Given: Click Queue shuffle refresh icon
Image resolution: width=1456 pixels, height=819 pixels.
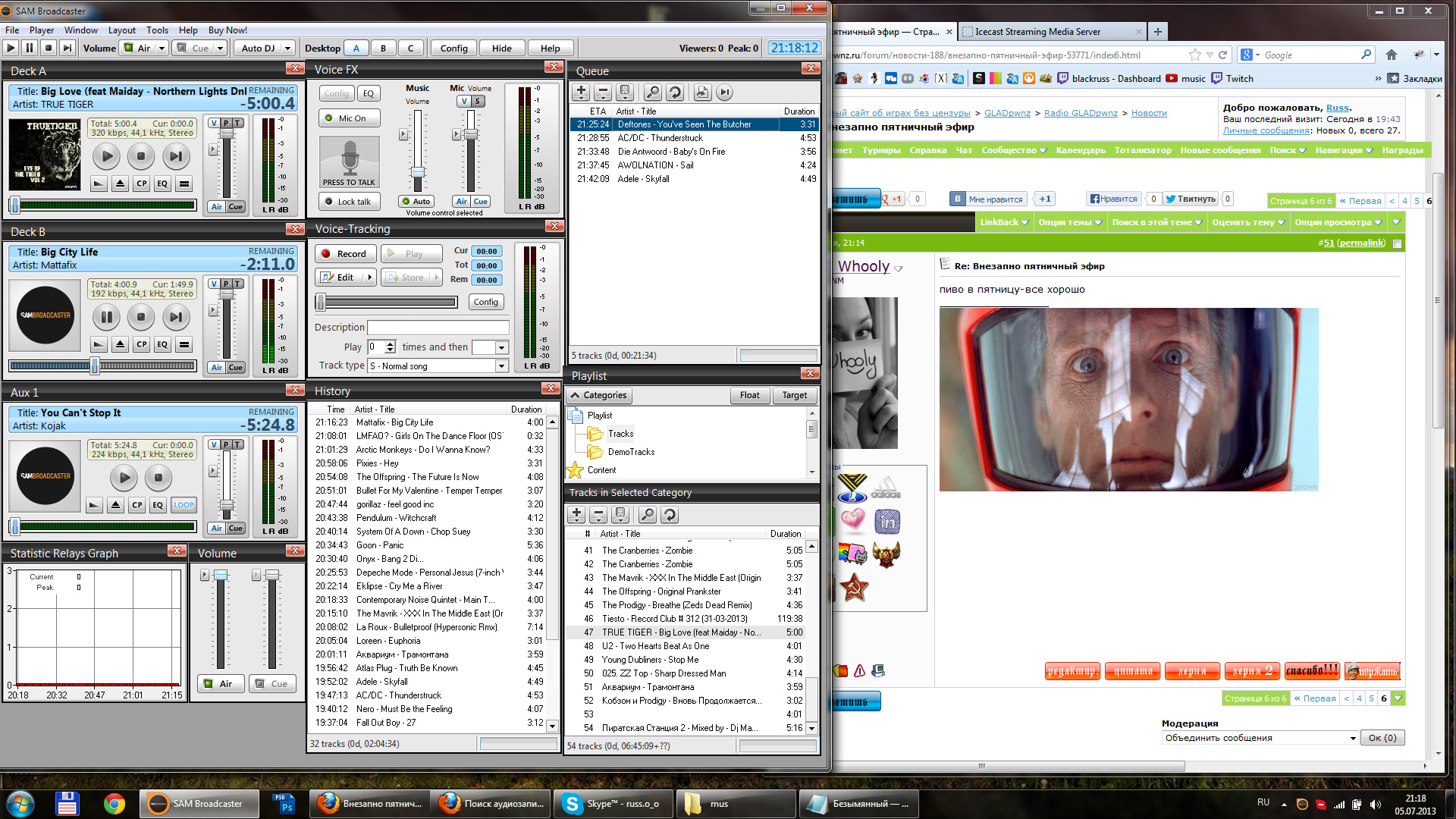Looking at the screenshot, I should 675,93.
